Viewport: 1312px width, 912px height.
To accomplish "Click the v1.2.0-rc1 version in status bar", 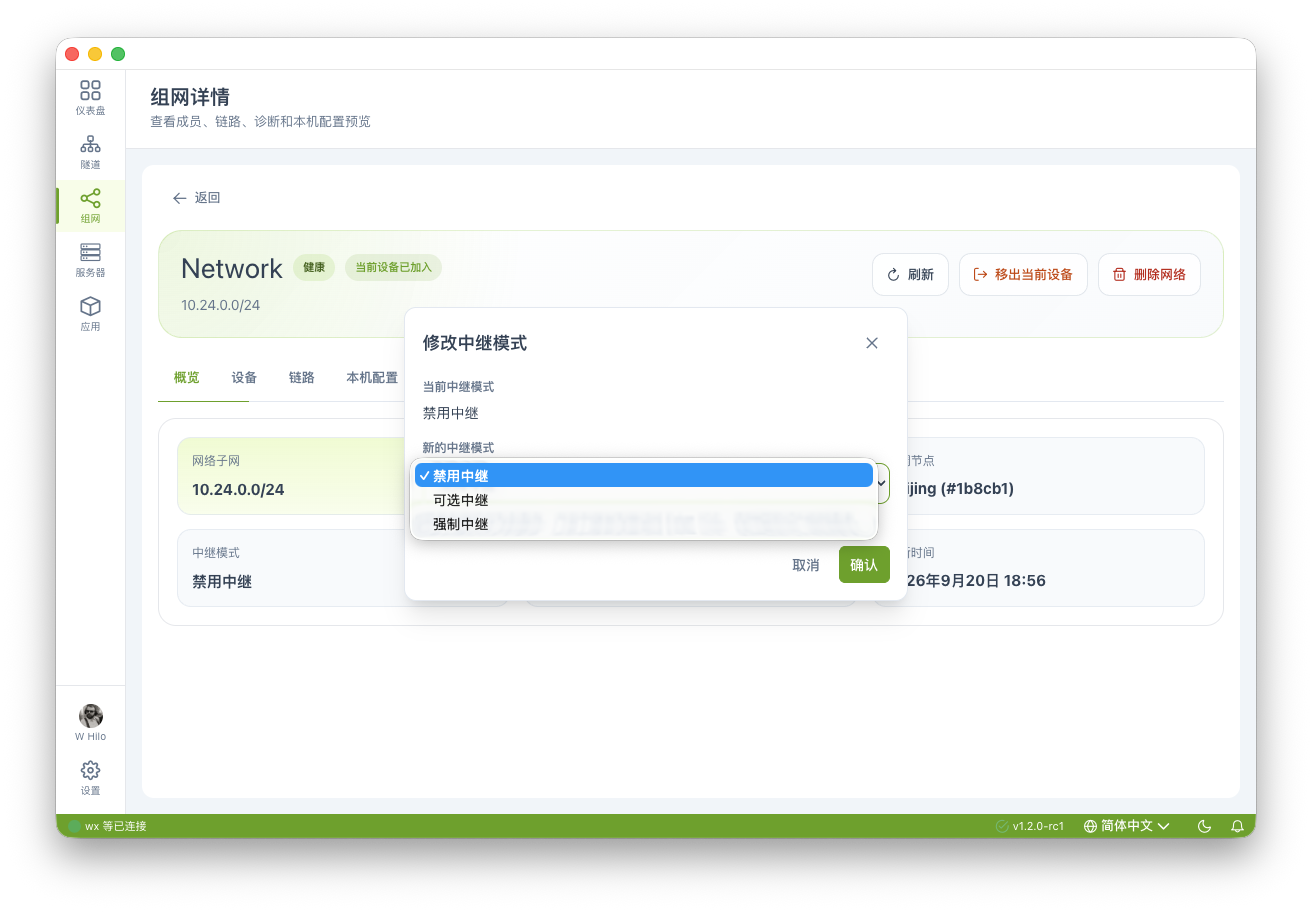I will click(1030, 826).
